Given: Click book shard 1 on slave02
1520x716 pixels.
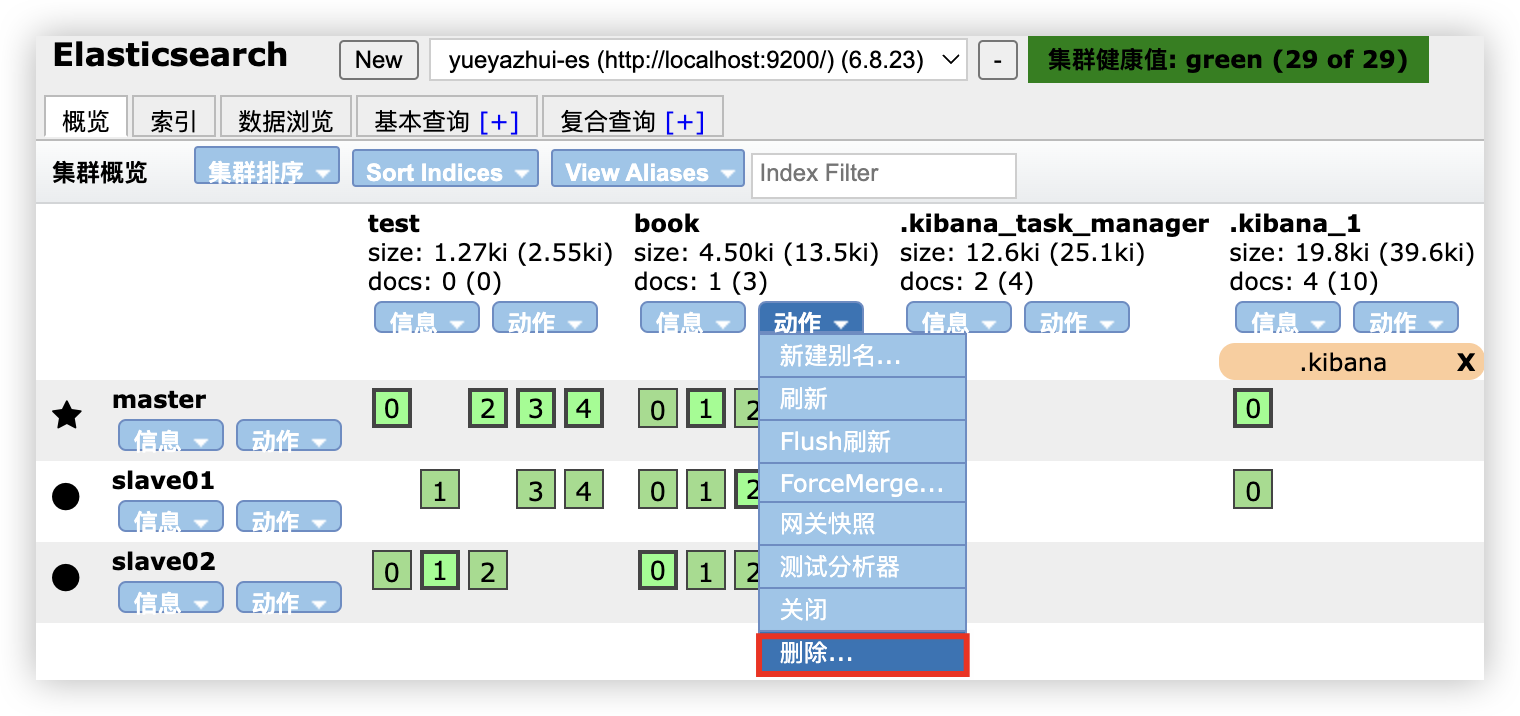Looking at the screenshot, I should [706, 571].
